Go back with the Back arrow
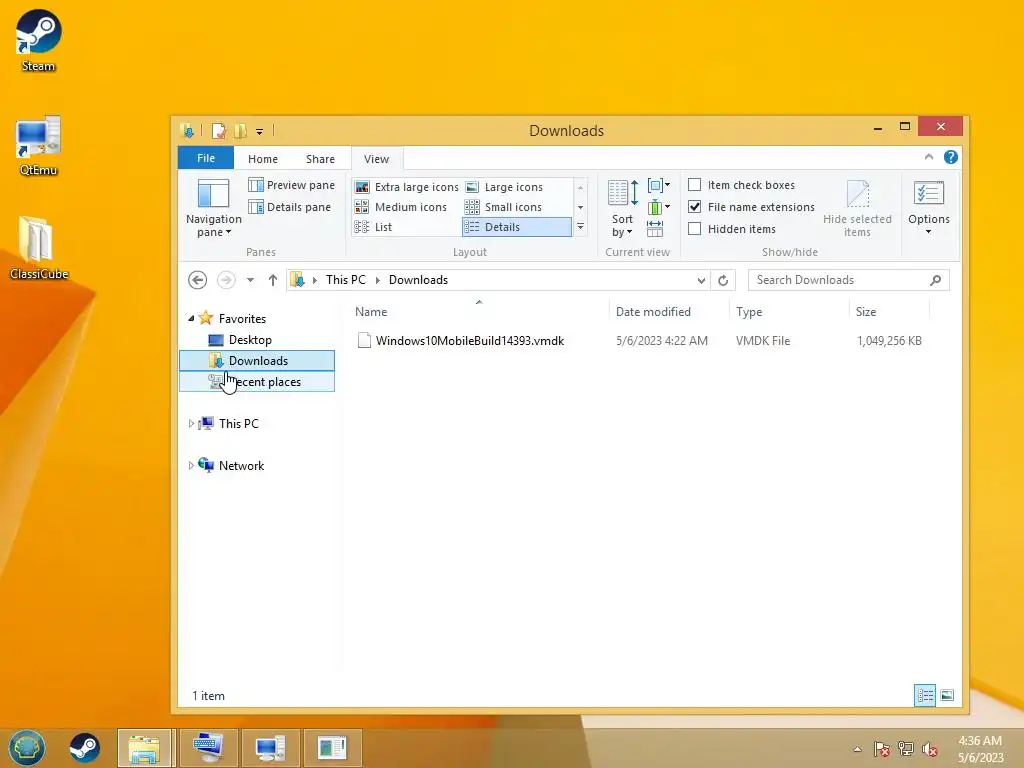This screenshot has height=768, width=1024. (197, 280)
